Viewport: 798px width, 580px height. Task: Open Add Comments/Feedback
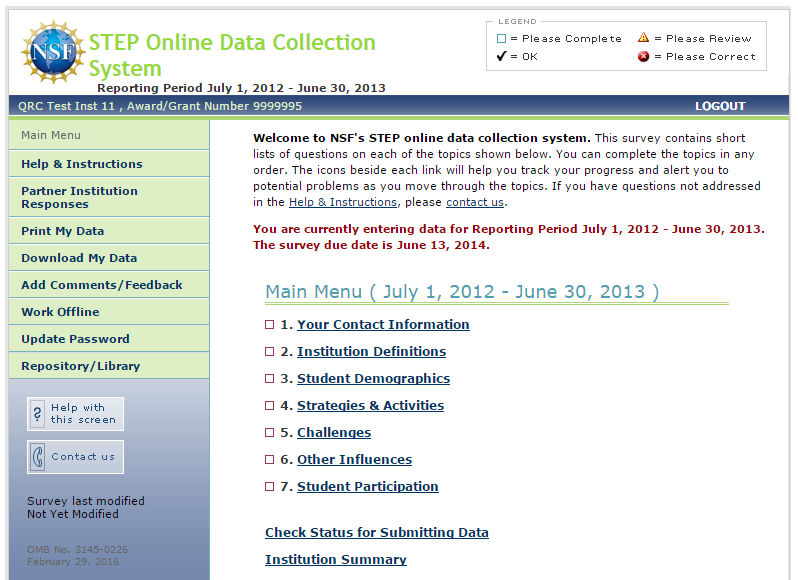pyautogui.click(x=109, y=285)
